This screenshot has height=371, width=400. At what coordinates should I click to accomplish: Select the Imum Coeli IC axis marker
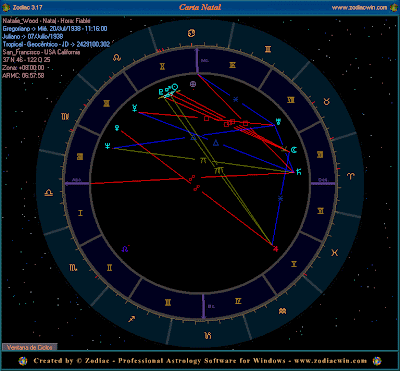point(204,306)
